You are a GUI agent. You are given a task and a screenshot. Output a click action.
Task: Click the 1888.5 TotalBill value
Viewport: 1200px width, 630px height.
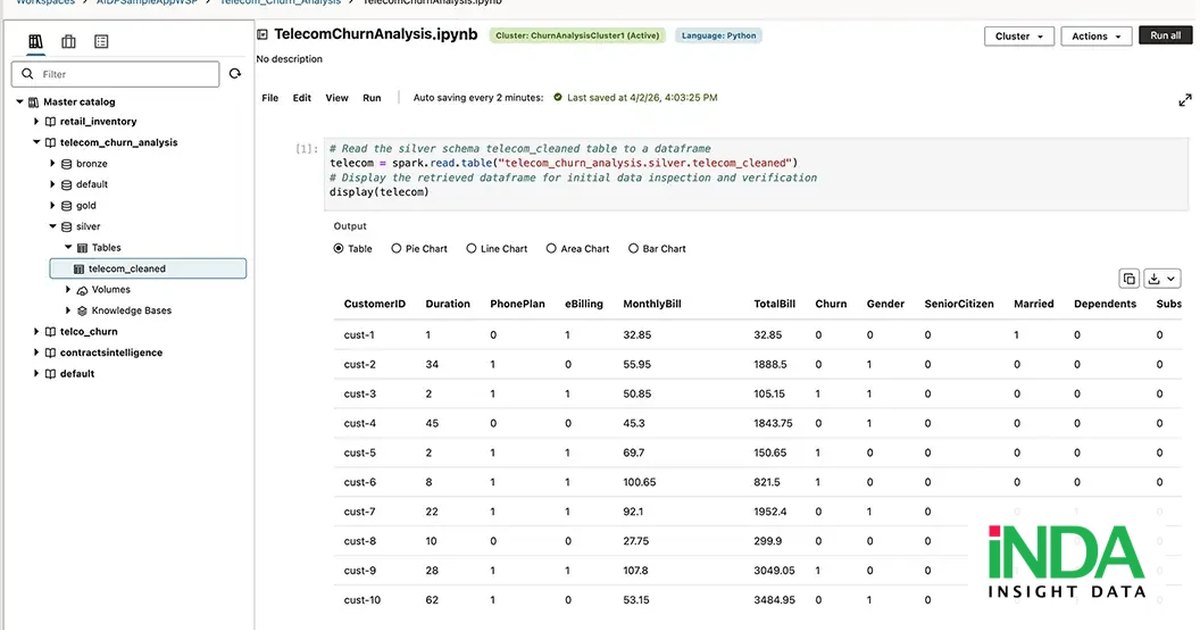pyautogui.click(x=770, y=365)
